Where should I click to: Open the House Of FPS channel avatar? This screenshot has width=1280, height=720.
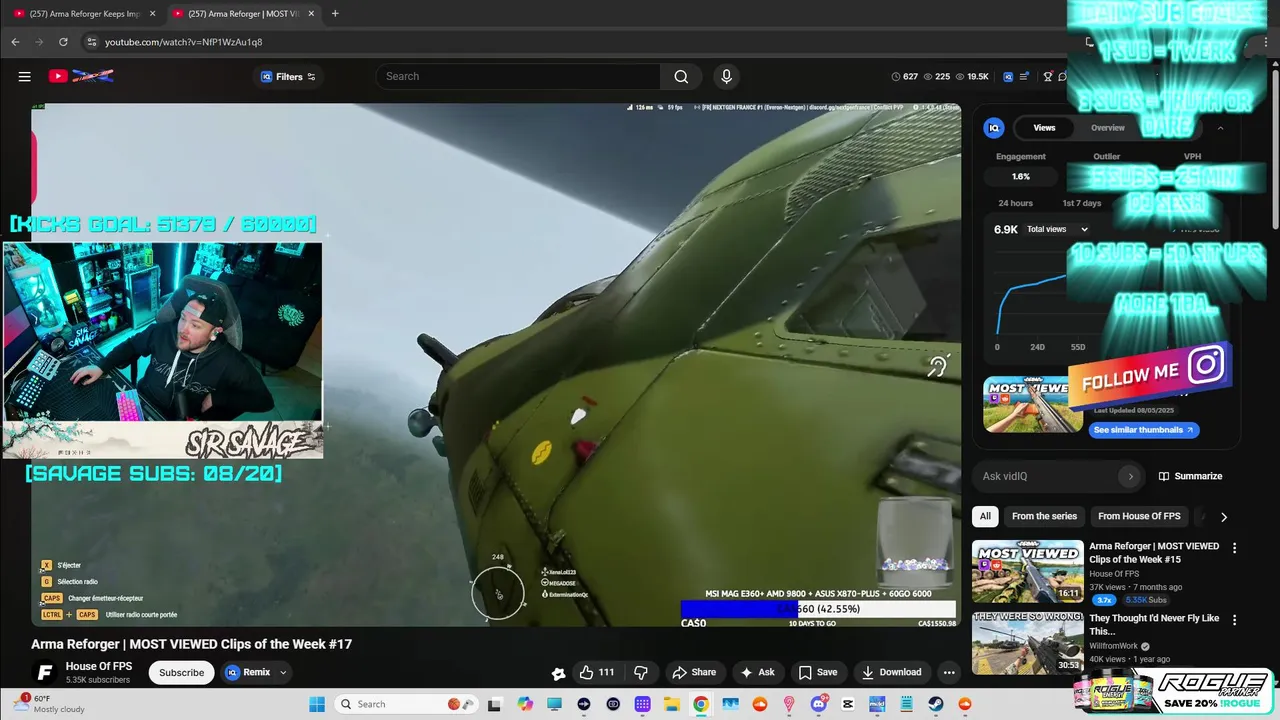click(43, 672)
